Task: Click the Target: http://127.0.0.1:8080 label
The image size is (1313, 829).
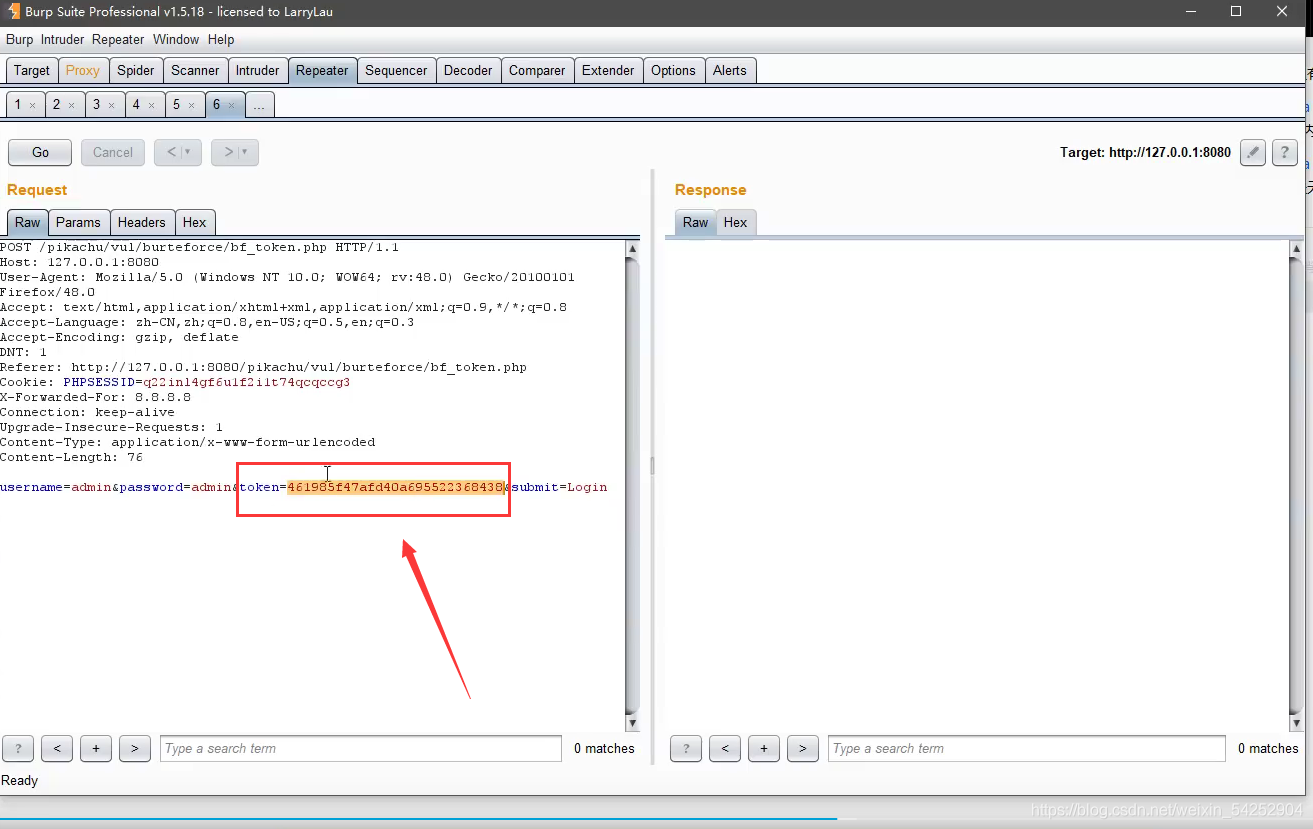Action: 1145,153
